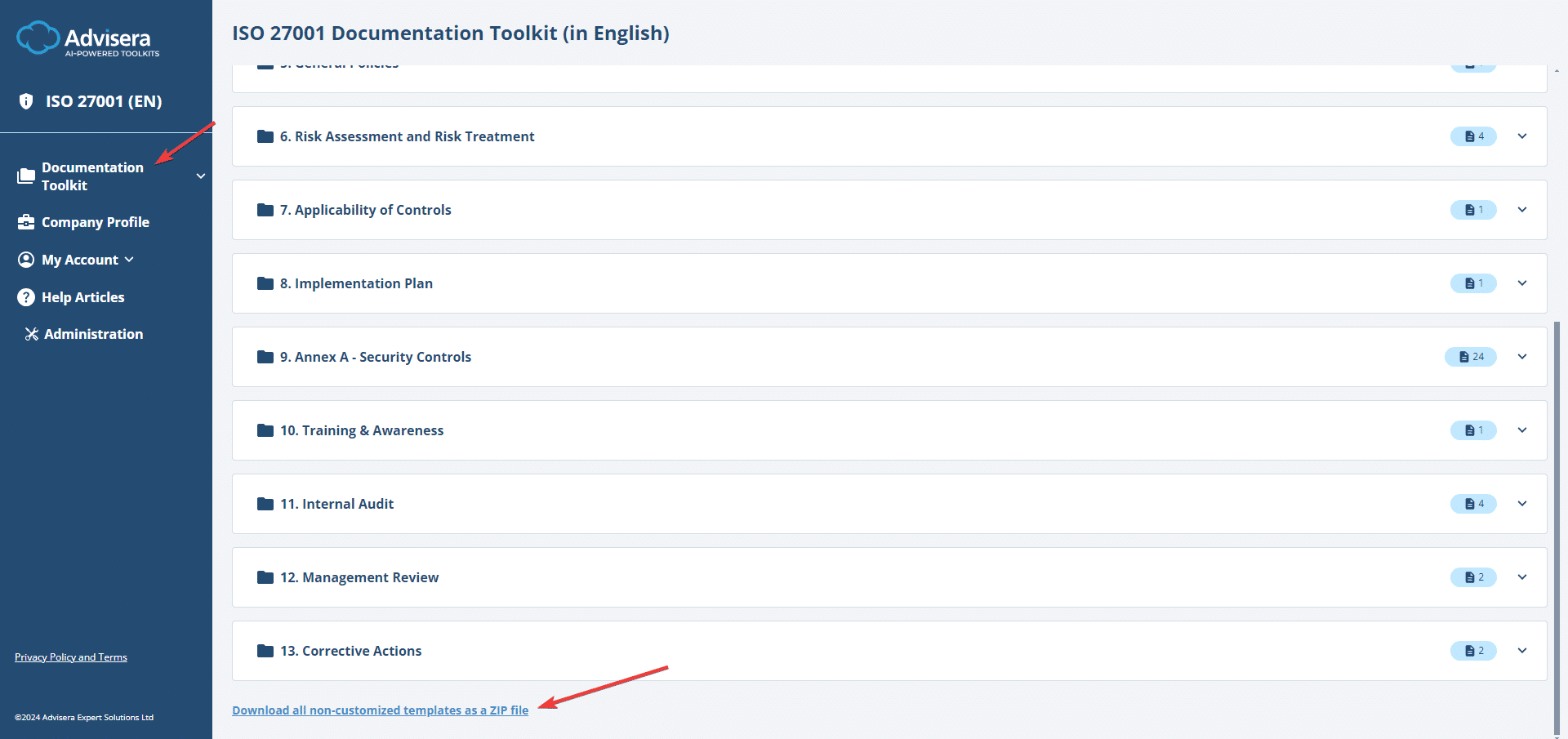Image resolution: width=1568 pixels, height=739 pixels.
Task: Open the 8. Implementation Plan folder row
Action: [x=356, y=283]
